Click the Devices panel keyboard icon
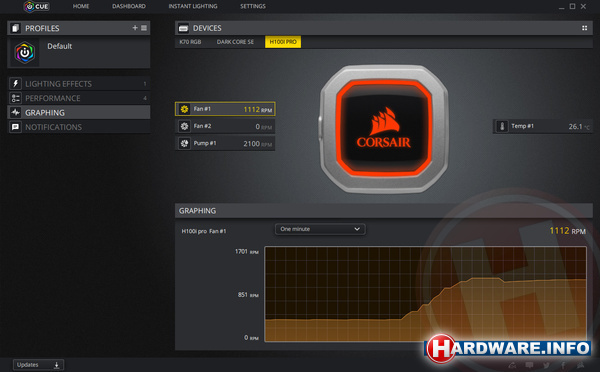The width and height of the screenshot is (600, 372). click(183, 28)
